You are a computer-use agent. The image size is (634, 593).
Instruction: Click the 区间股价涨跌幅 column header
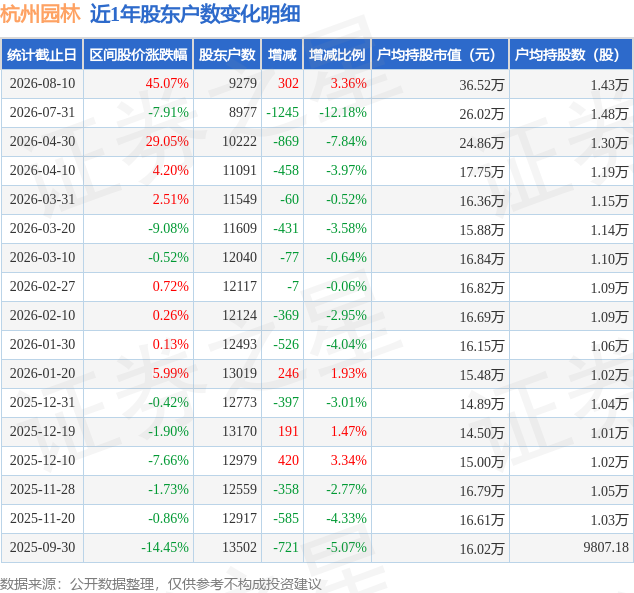pyautogui.click(x=138, y=55)
